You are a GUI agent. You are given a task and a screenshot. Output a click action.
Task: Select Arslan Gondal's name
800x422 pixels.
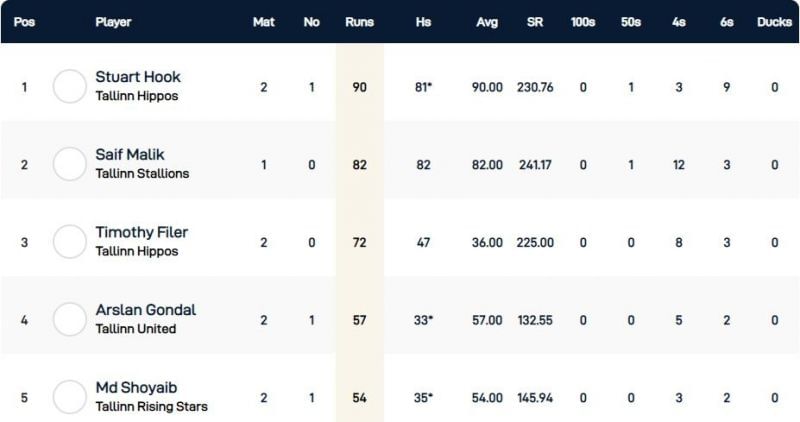(x=145, y=310)
